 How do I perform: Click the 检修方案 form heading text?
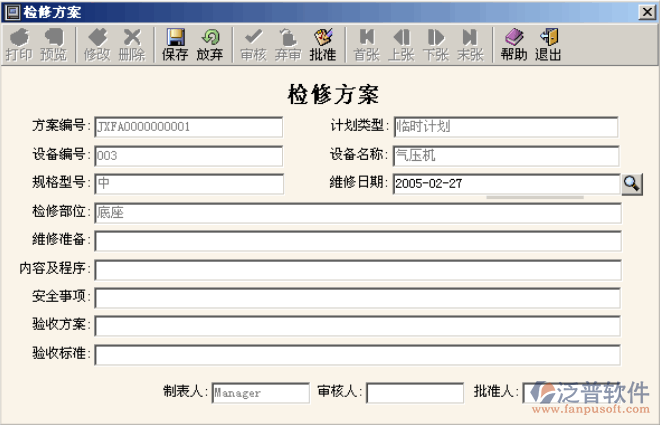point(333,94)
